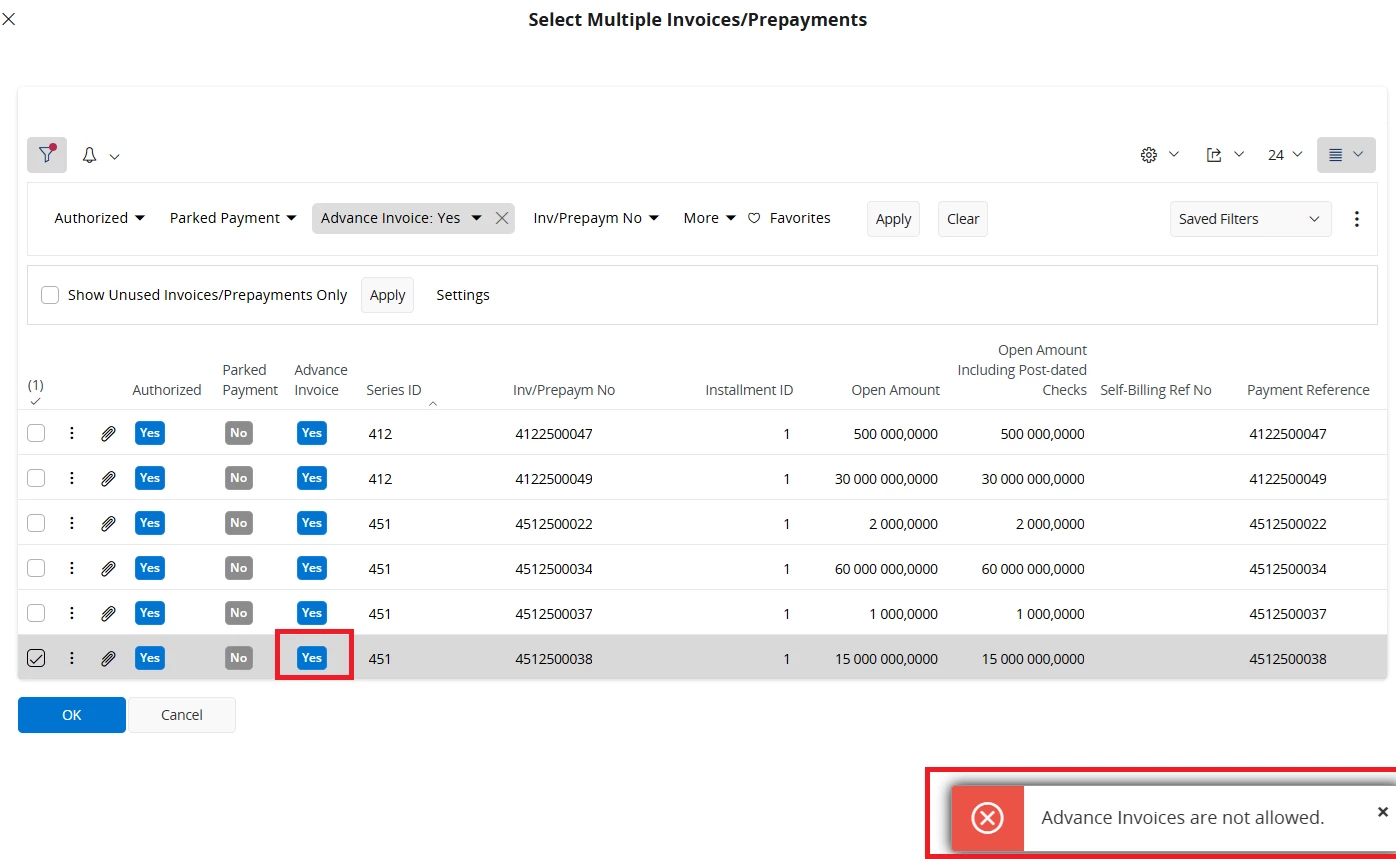View attachments of invoice 4512500022
1396x859 pixels.
pyautogui.click(x=108, y=524)
